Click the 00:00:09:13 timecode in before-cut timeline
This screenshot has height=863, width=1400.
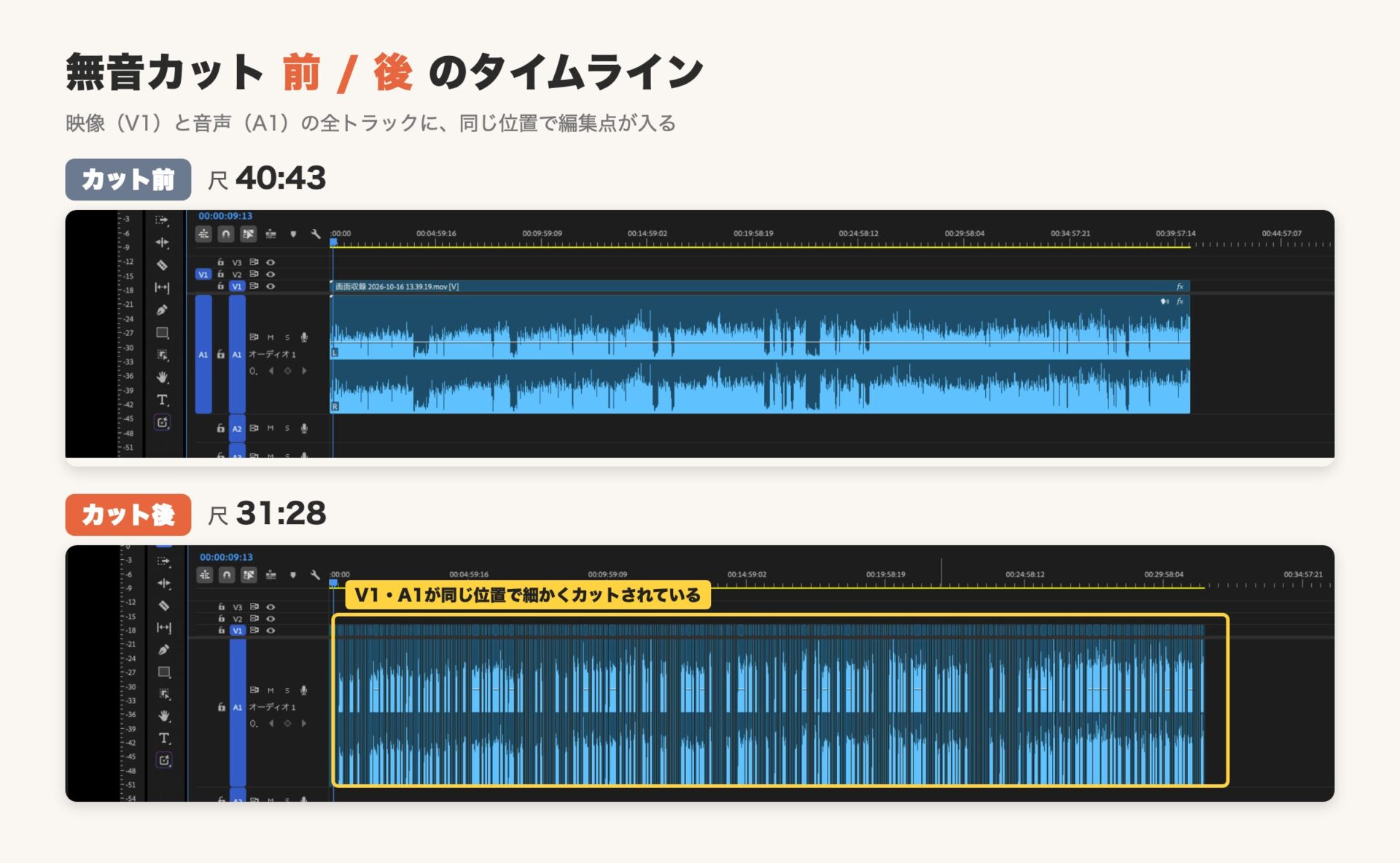coord(225,216)
